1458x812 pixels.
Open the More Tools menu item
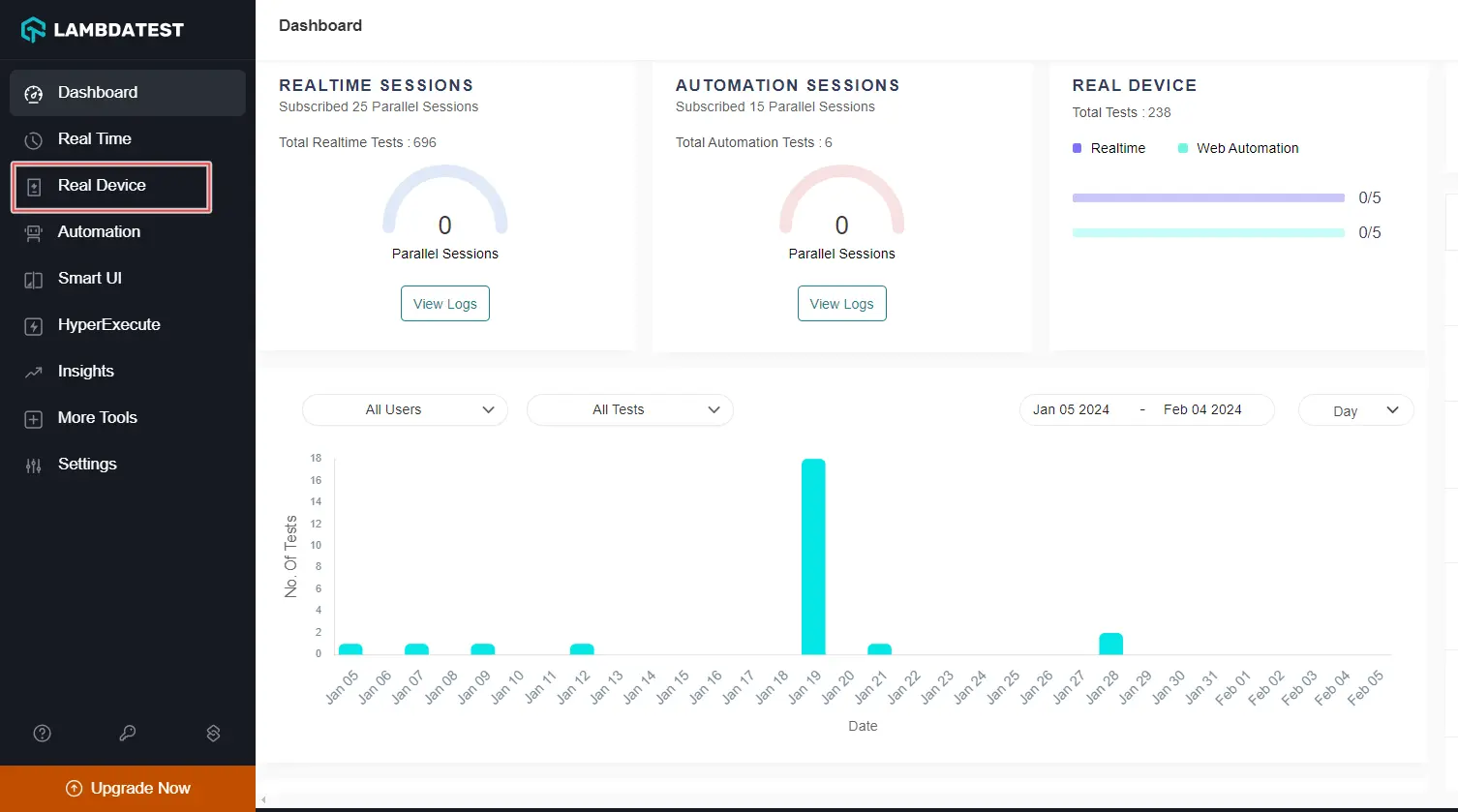[x=97, y=418]
